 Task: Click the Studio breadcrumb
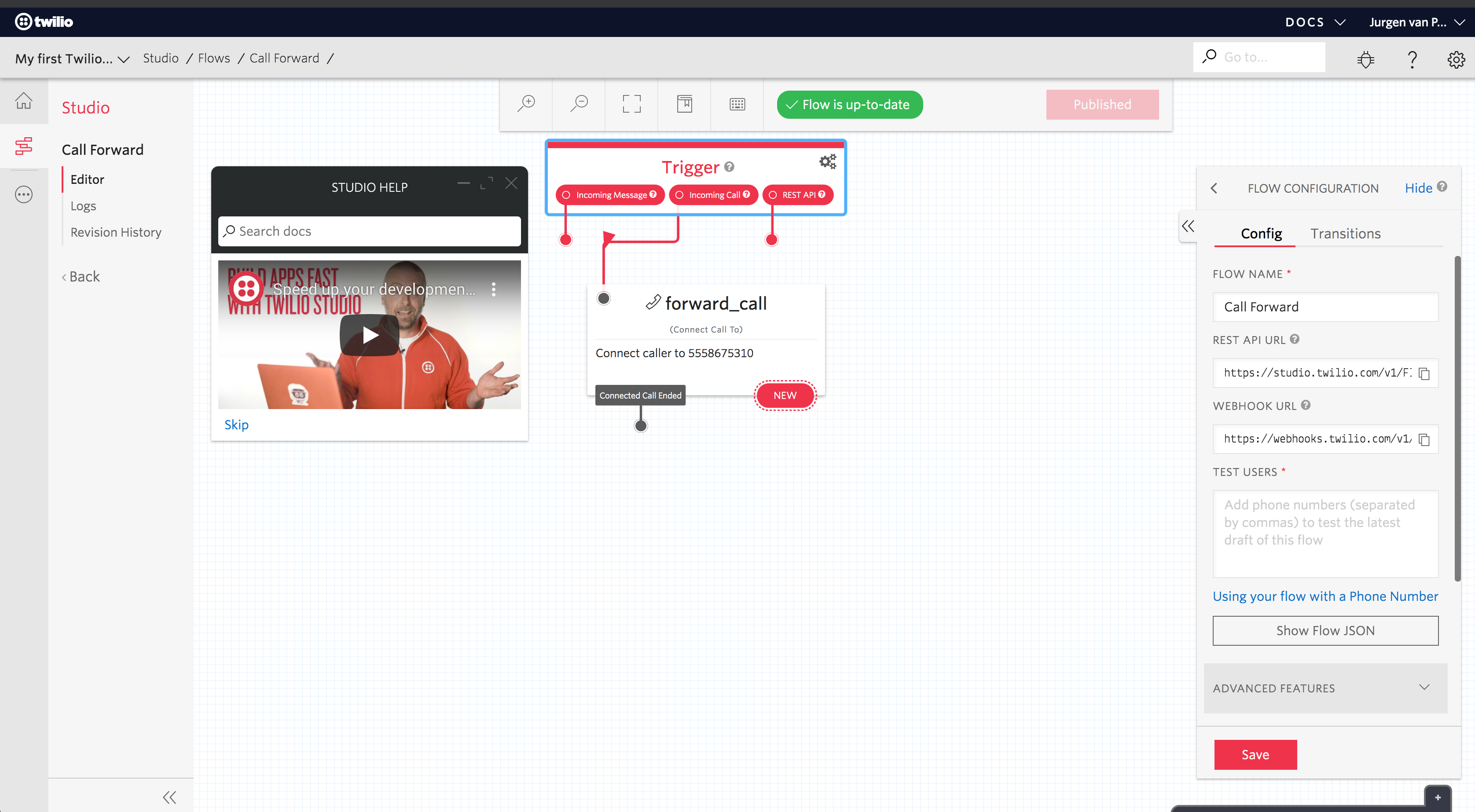[160, 59]
